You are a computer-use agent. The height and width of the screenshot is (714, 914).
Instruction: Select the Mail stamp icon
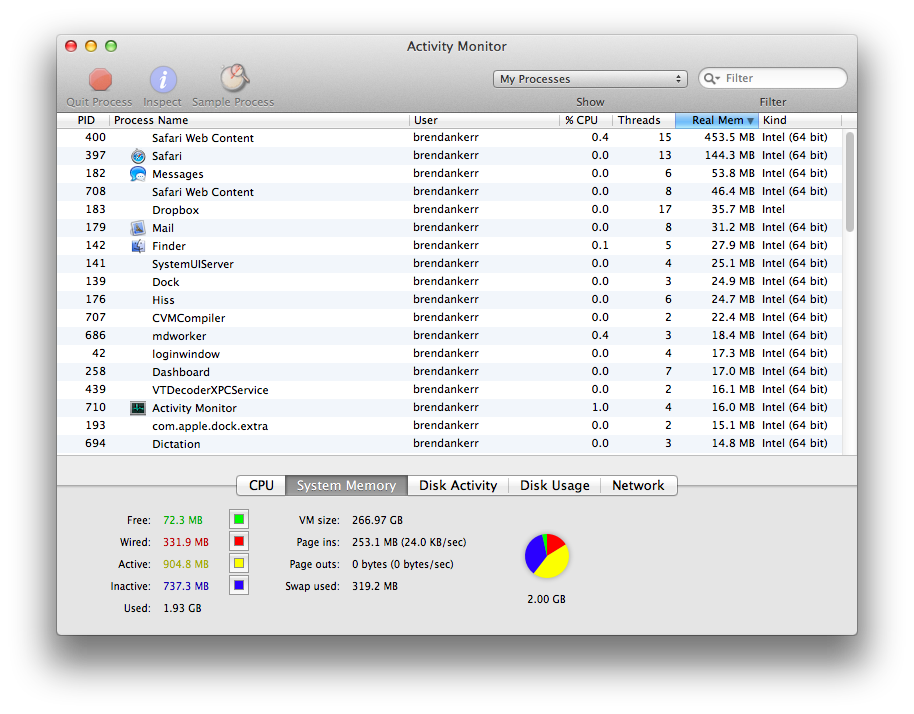(x=138, y=228)
